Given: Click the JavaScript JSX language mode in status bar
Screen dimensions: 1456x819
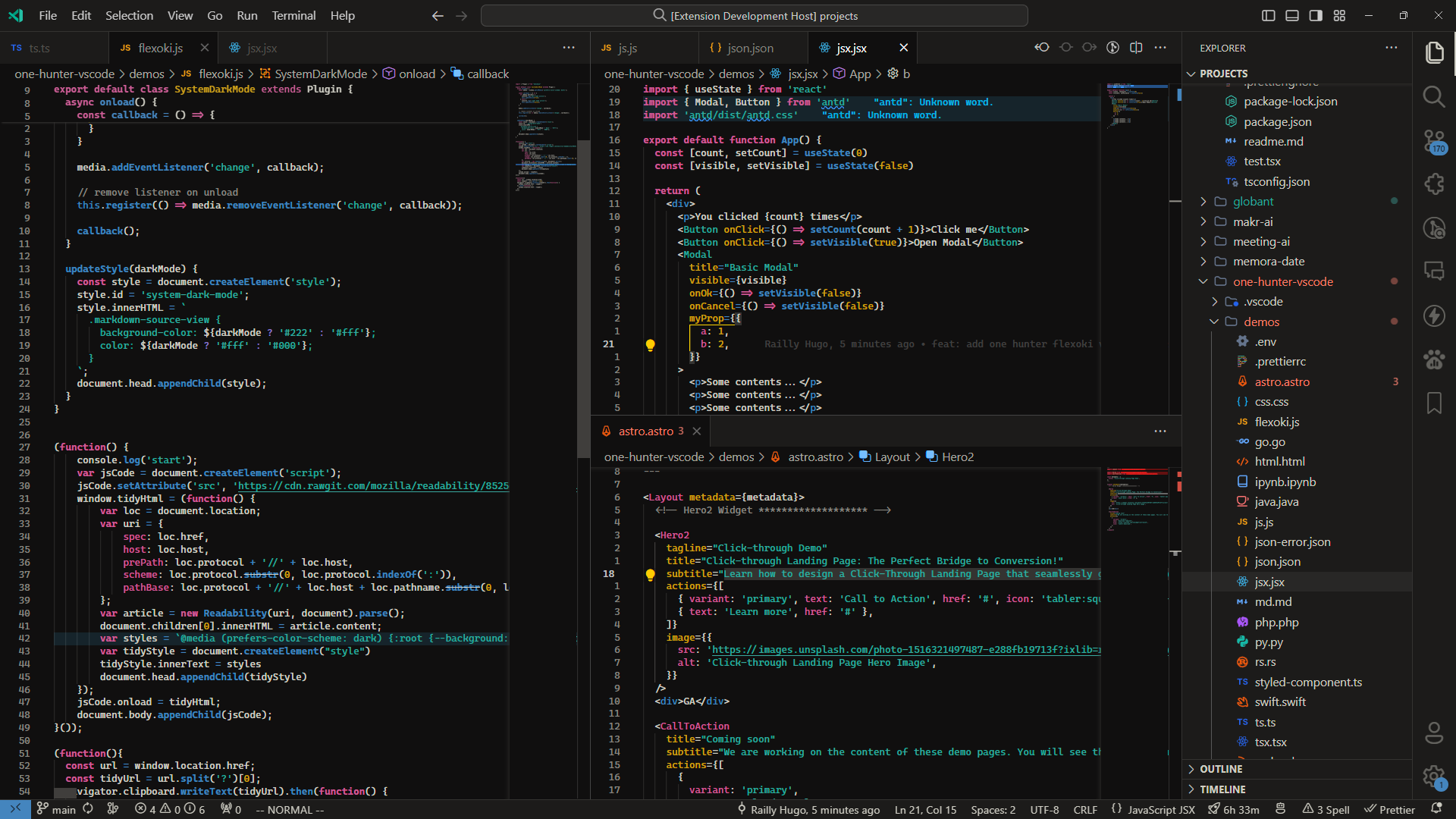Looking at the screenshot, I should 1160,809.
